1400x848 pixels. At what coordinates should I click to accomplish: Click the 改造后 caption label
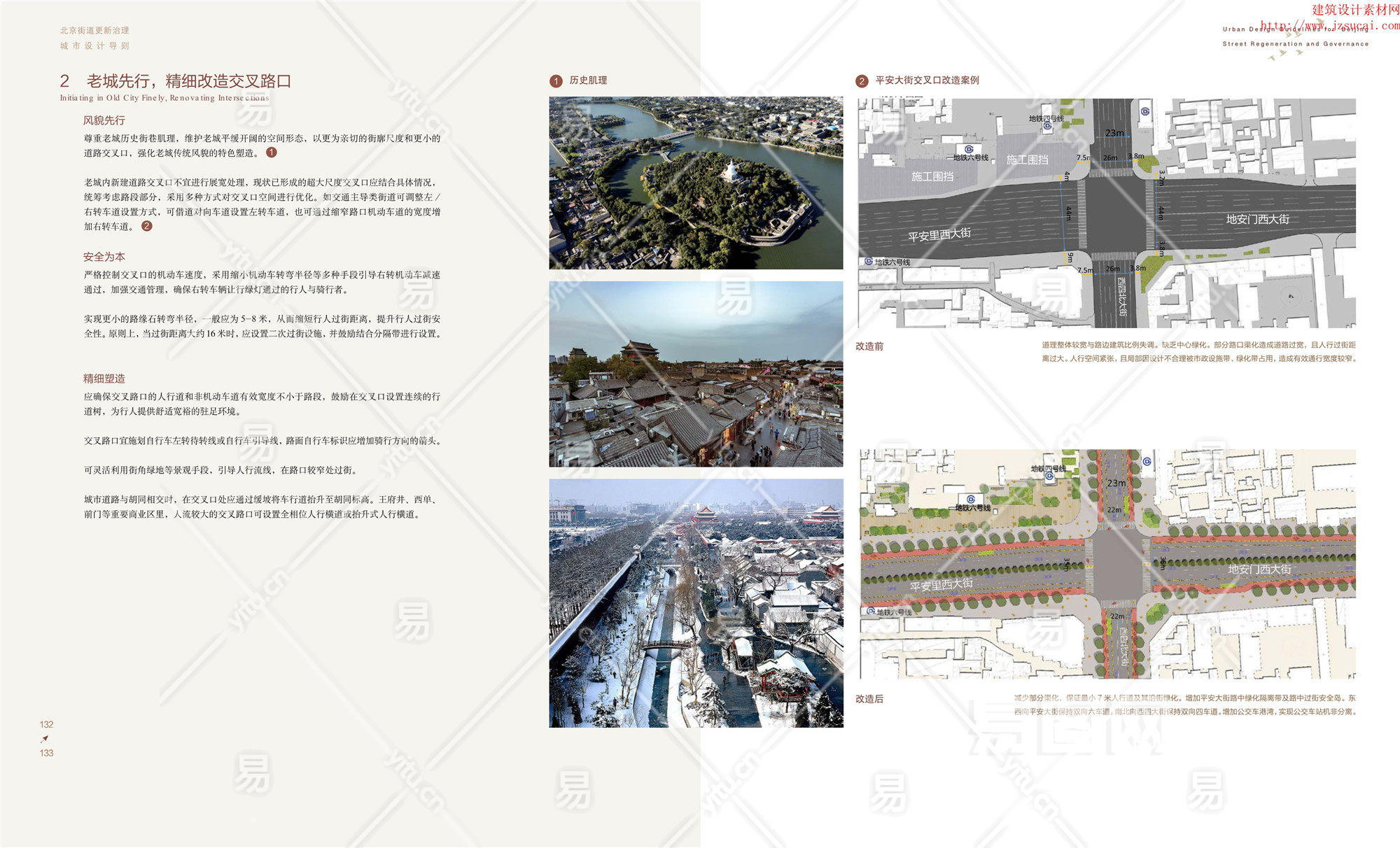869,699
